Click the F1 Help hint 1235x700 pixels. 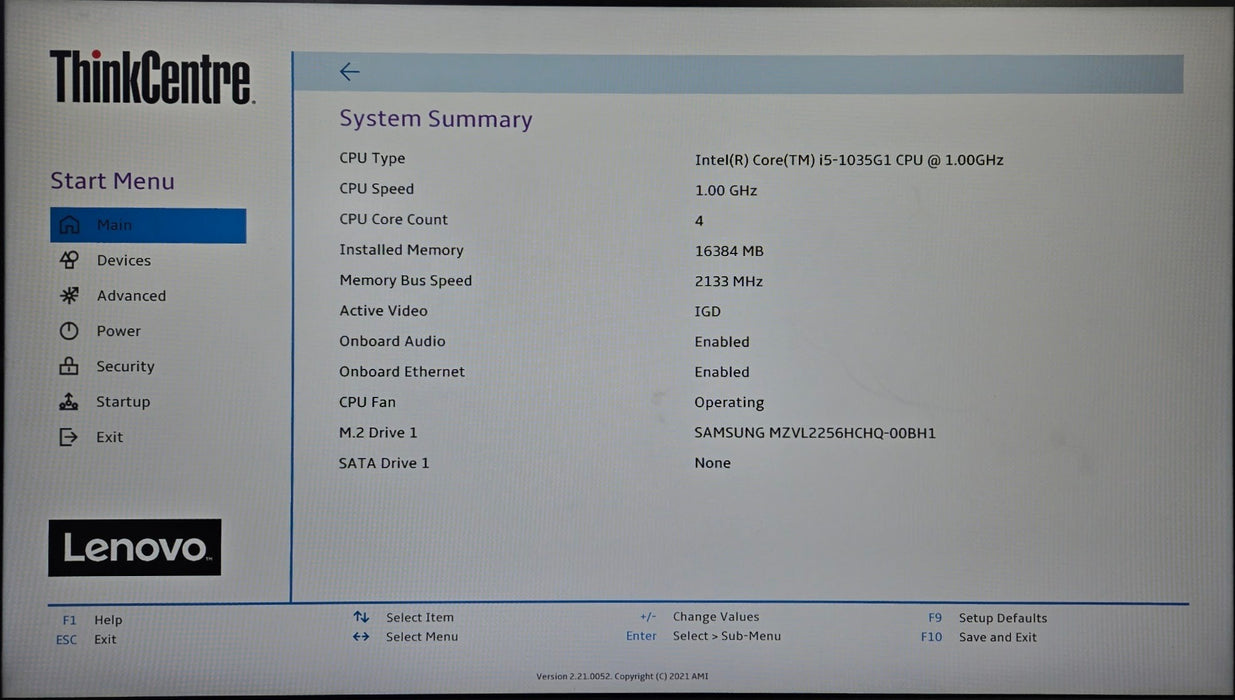click(x=92, y=620)
